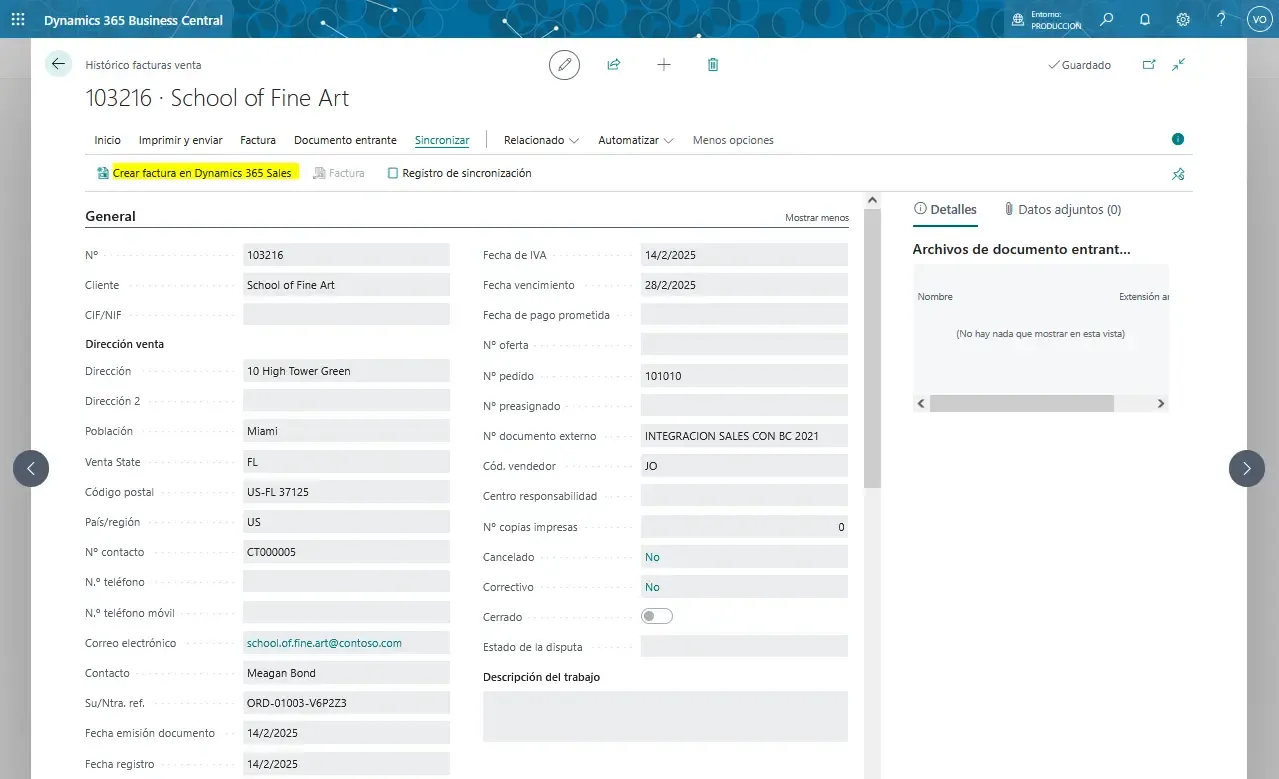This screenshot has width=1279, height=779.
Task: Expand the Relacionado menu
Action: tap(541, 140)
